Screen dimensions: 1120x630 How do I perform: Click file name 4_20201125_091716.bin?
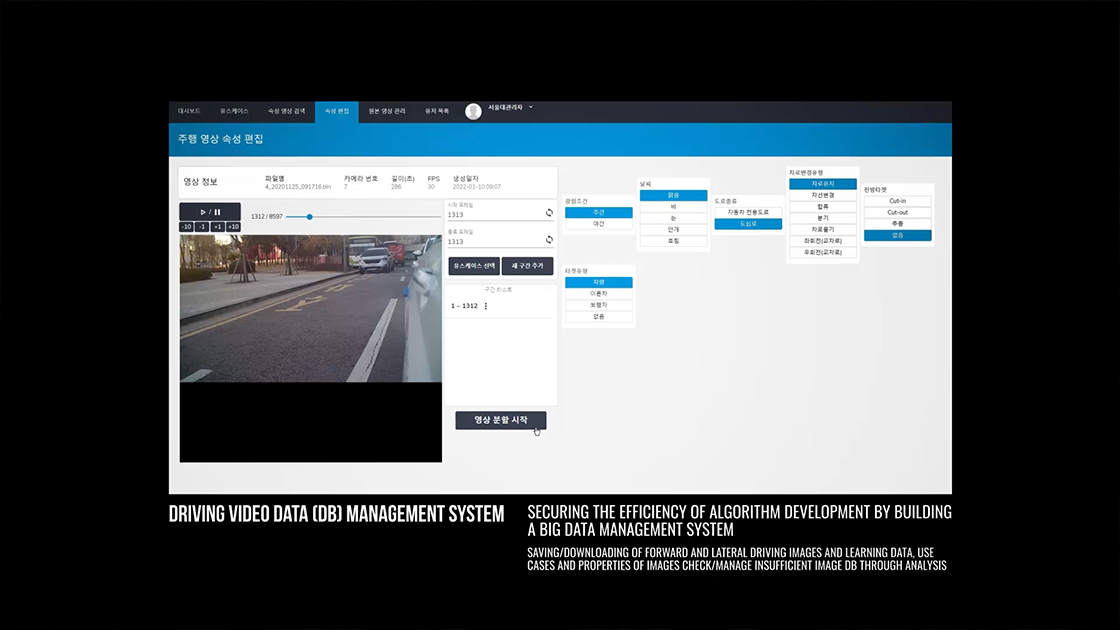298,187
